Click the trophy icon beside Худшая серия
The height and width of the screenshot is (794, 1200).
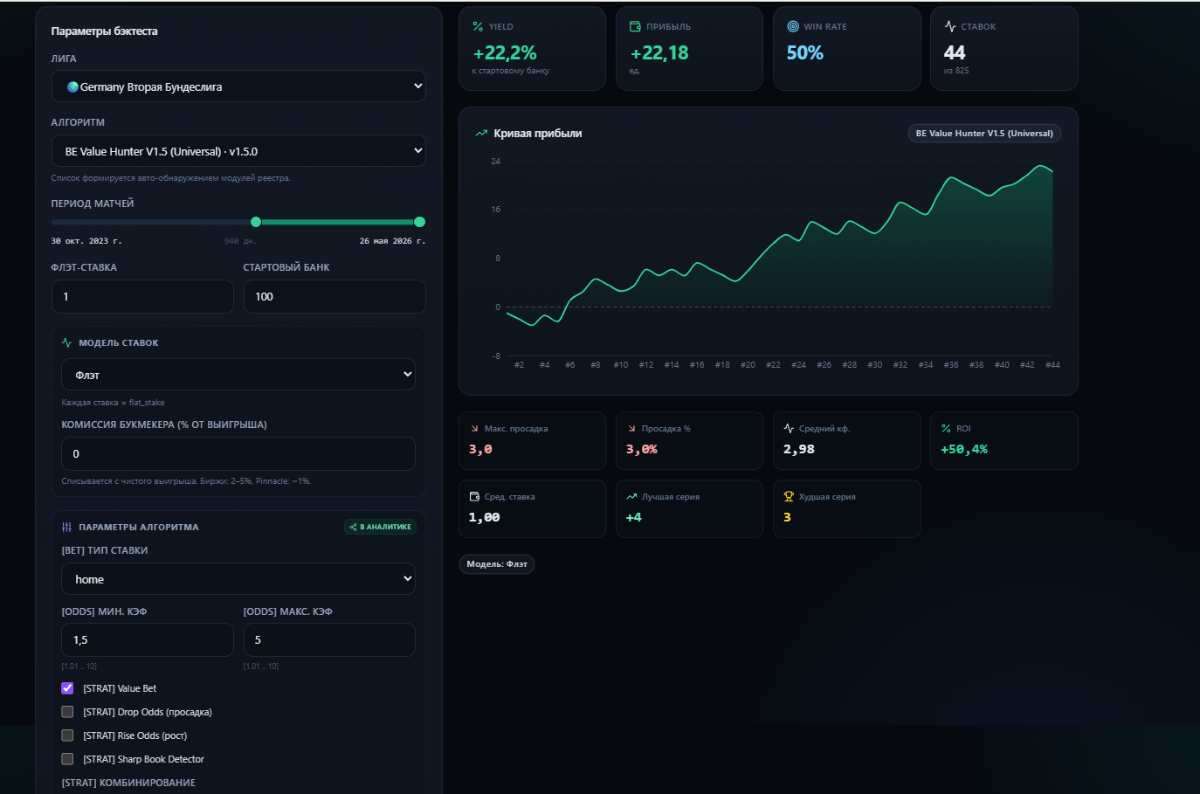click(x=789, y=496)
